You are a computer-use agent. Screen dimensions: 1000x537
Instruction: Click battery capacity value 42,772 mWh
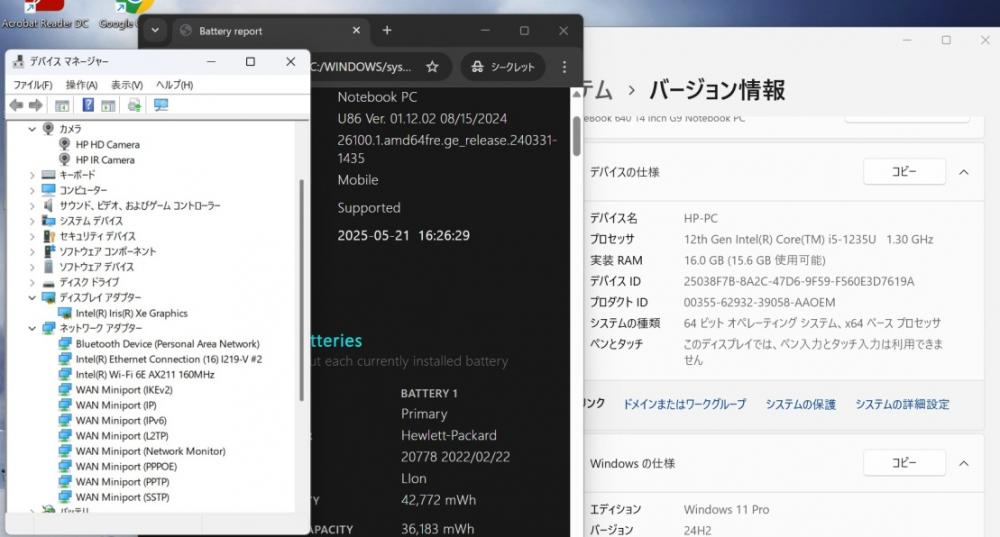click(438, 500)
